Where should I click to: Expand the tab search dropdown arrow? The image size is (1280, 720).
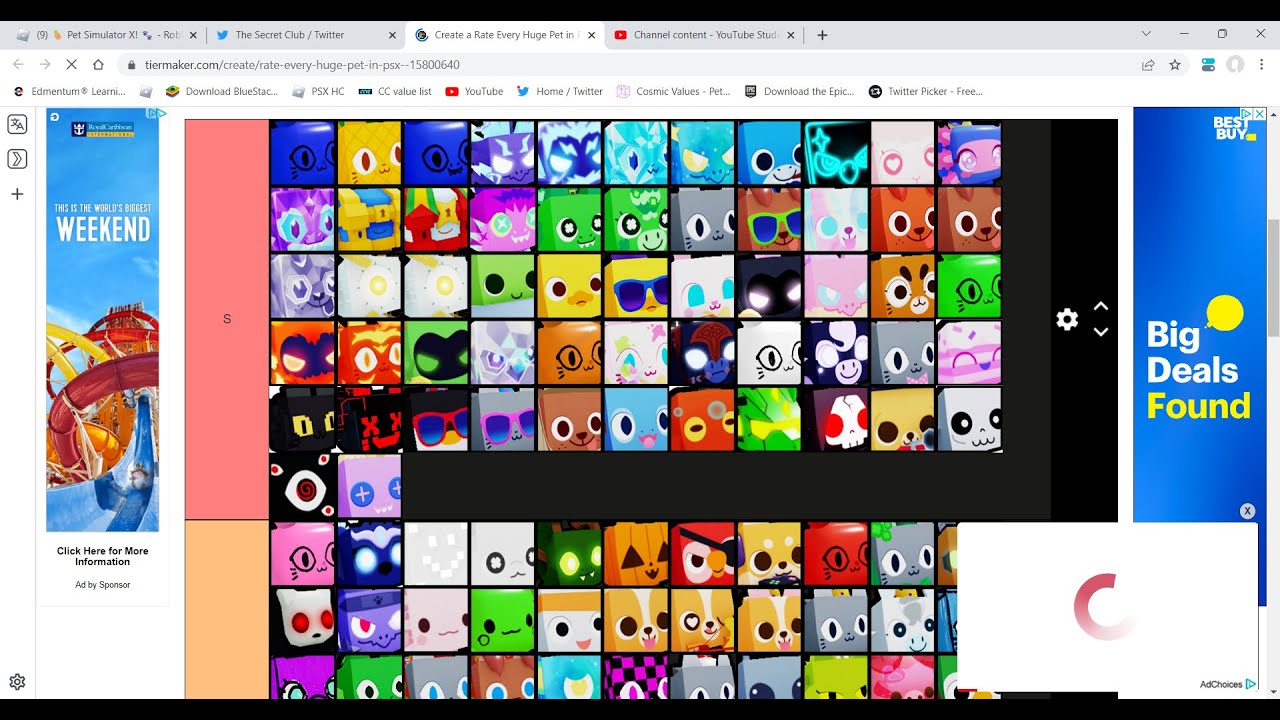pyautogui.click(x=1146, y=34)
